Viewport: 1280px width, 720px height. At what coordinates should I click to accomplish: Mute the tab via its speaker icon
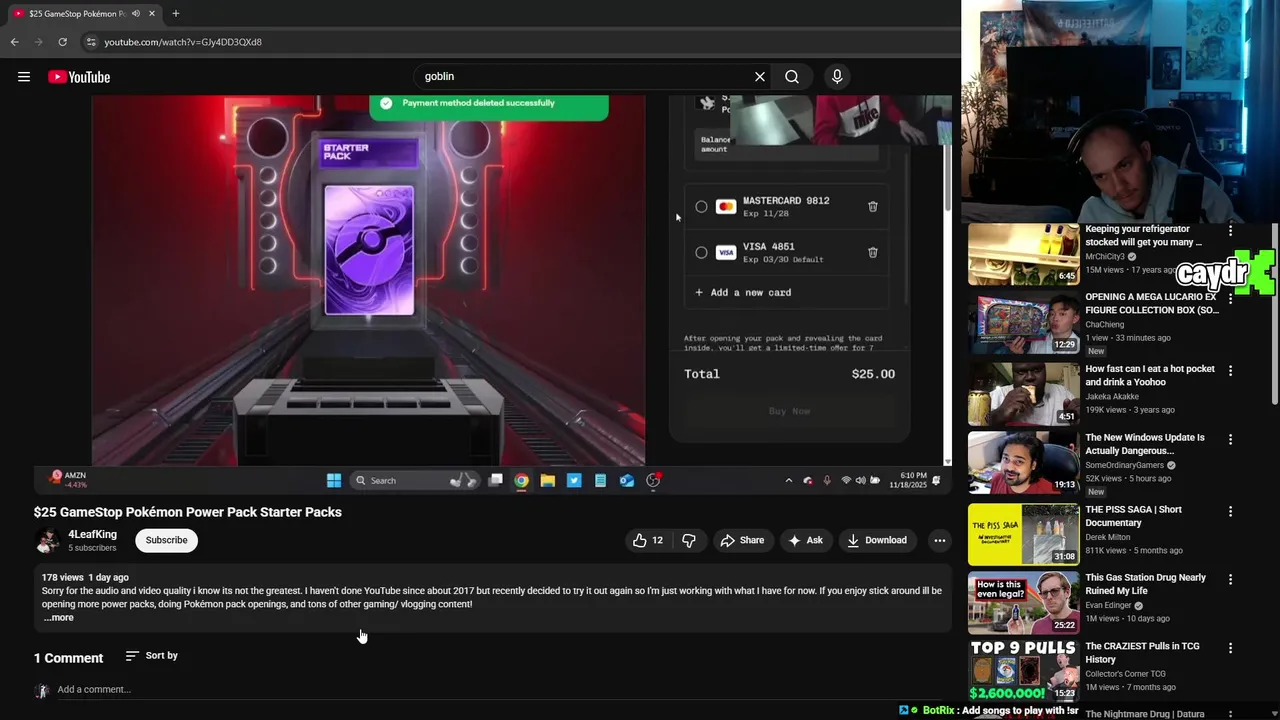pyautogui.click(x=136, y=13)
